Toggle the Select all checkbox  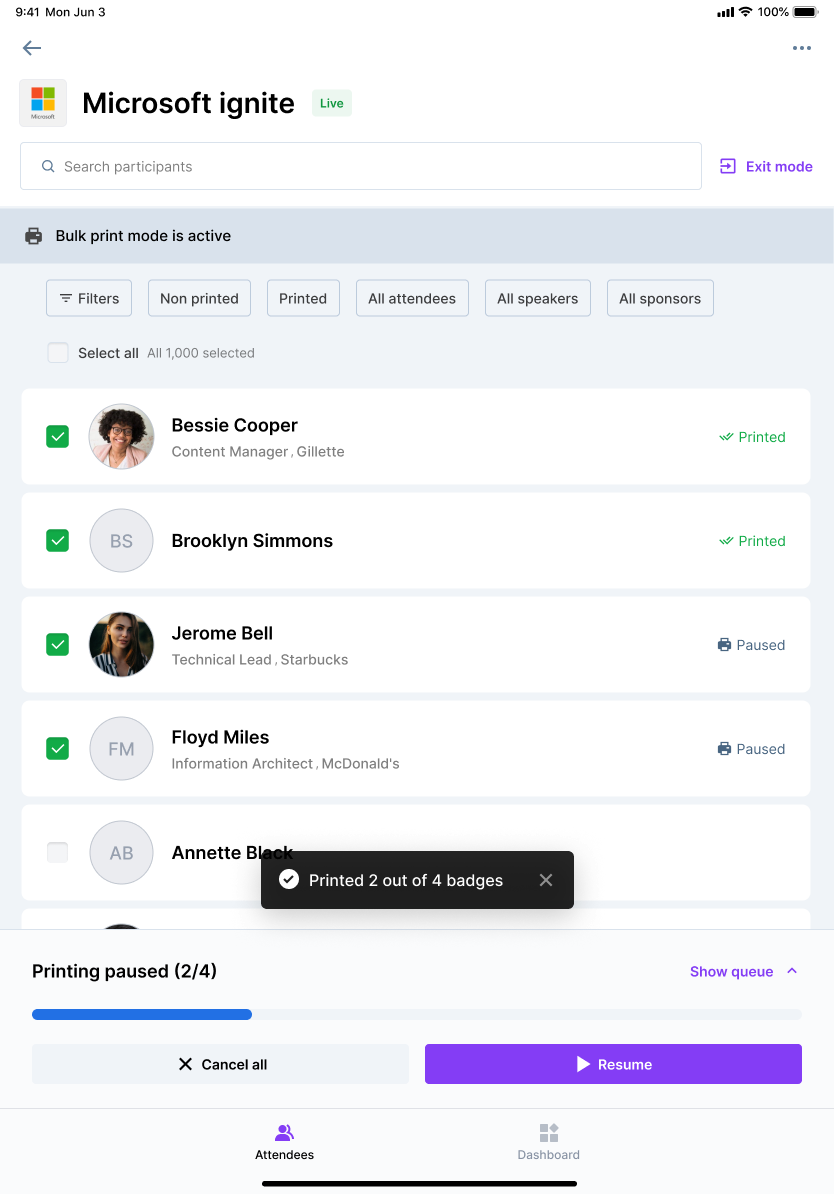(x=58, y=353)
